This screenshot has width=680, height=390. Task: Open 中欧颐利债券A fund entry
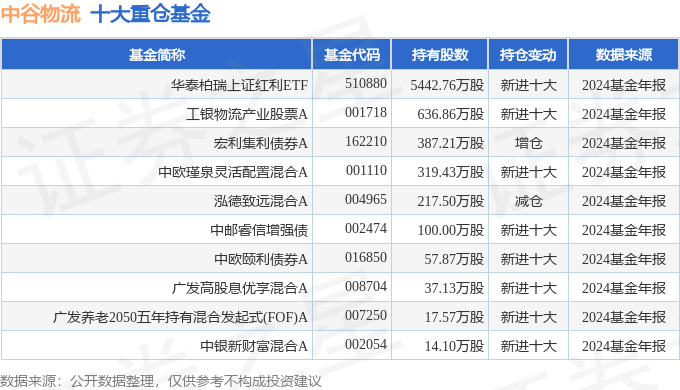tap(261, 259)
